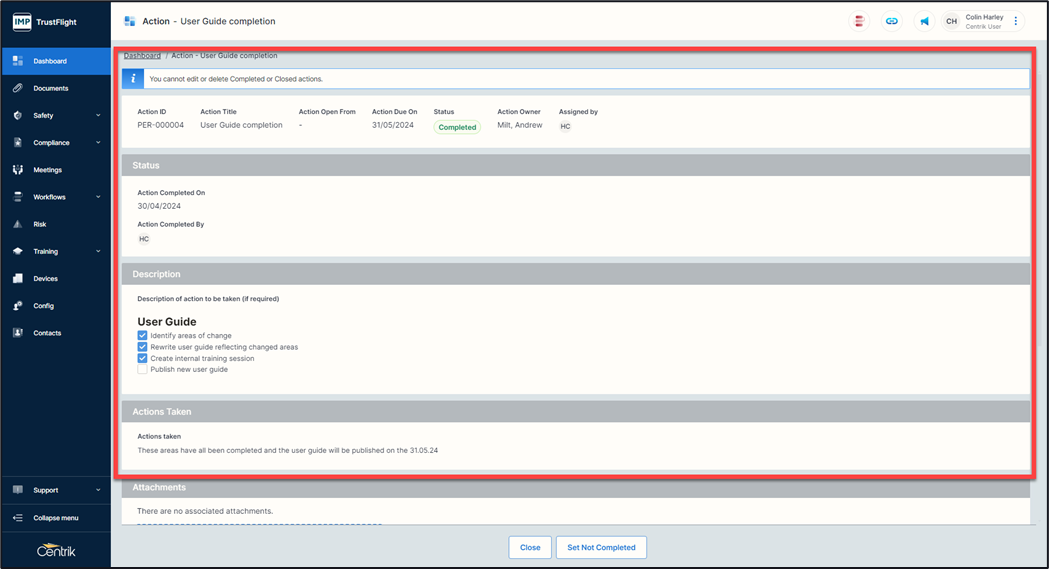Click the Dashboard breadcrumb link
Viewport: 1049px width, 569px height.
pyautogui.click(x=142, y=56)
